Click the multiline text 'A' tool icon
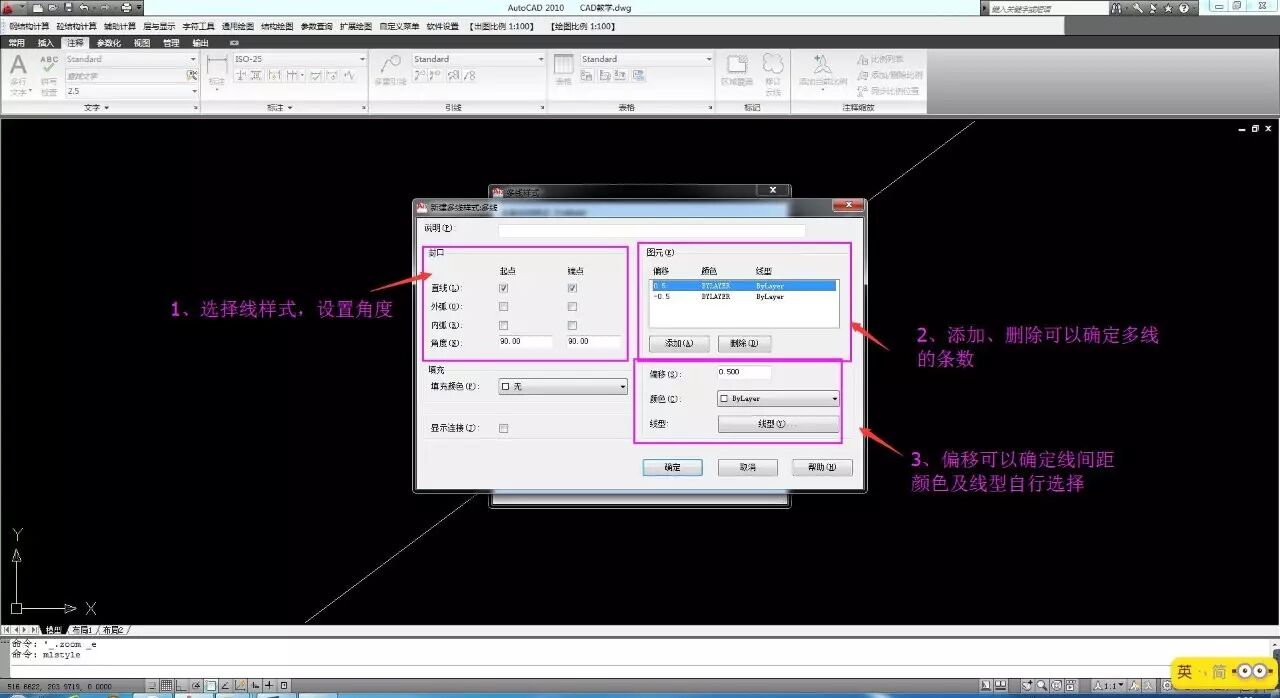The image size is (1280, 698). click(x=18, y=66)
